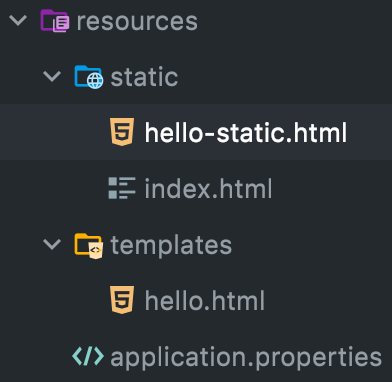Select the templates folder label
The height and width of the screenshot is (382, 392).
coord(171,246)
